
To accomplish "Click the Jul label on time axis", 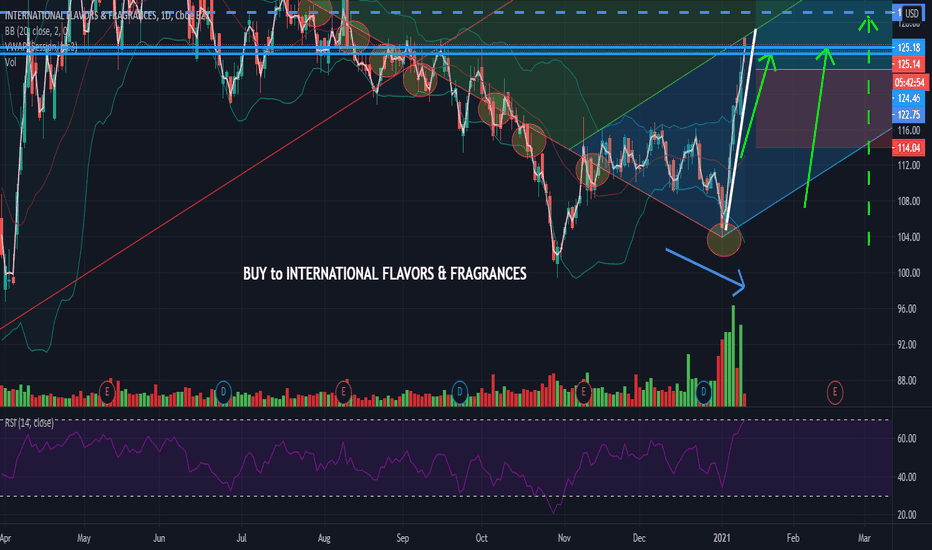I will (x=241, y=538).
